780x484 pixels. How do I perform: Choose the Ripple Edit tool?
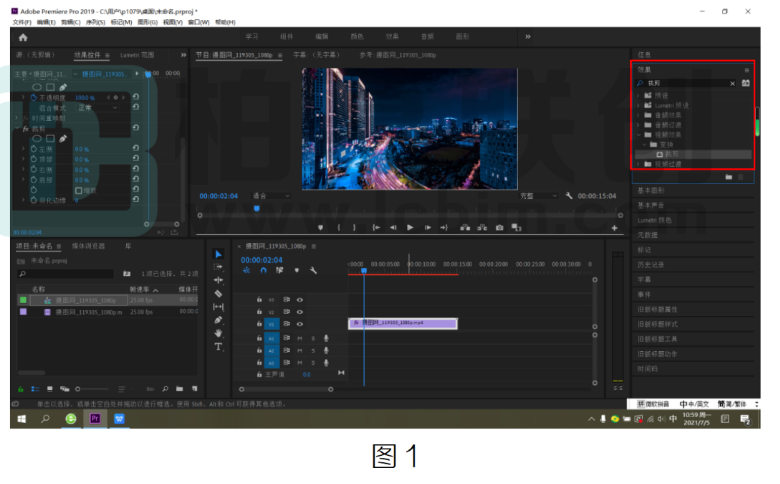[x=218, y=280]
